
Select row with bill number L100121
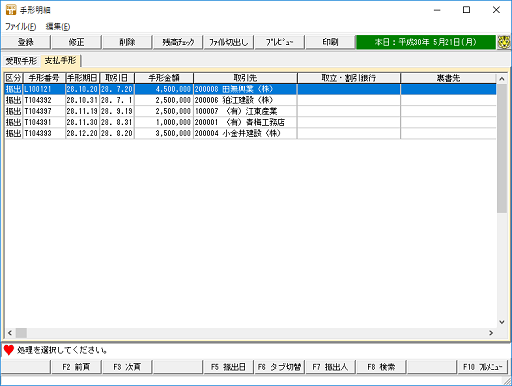click(x=250, y=89)
